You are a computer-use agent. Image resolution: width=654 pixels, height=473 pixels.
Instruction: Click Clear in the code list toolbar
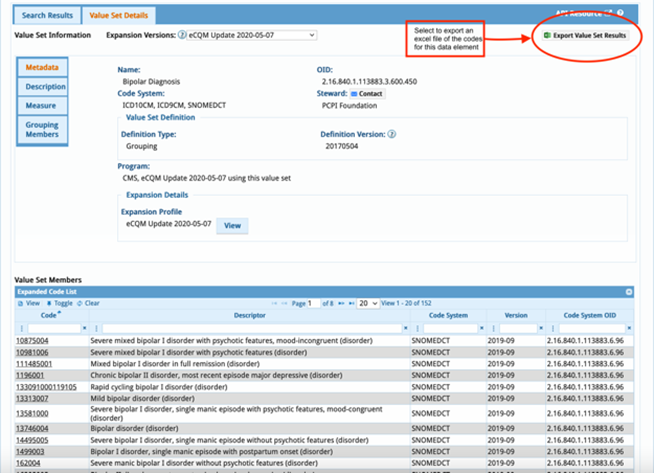pos(88,303)
